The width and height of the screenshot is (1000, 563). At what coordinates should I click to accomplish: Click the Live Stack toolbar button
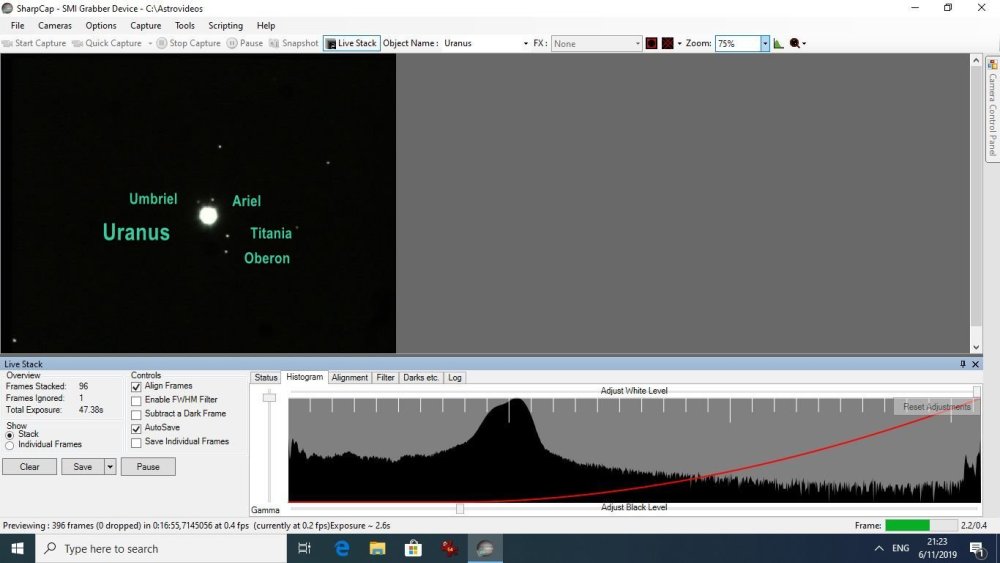coord(351,44)
